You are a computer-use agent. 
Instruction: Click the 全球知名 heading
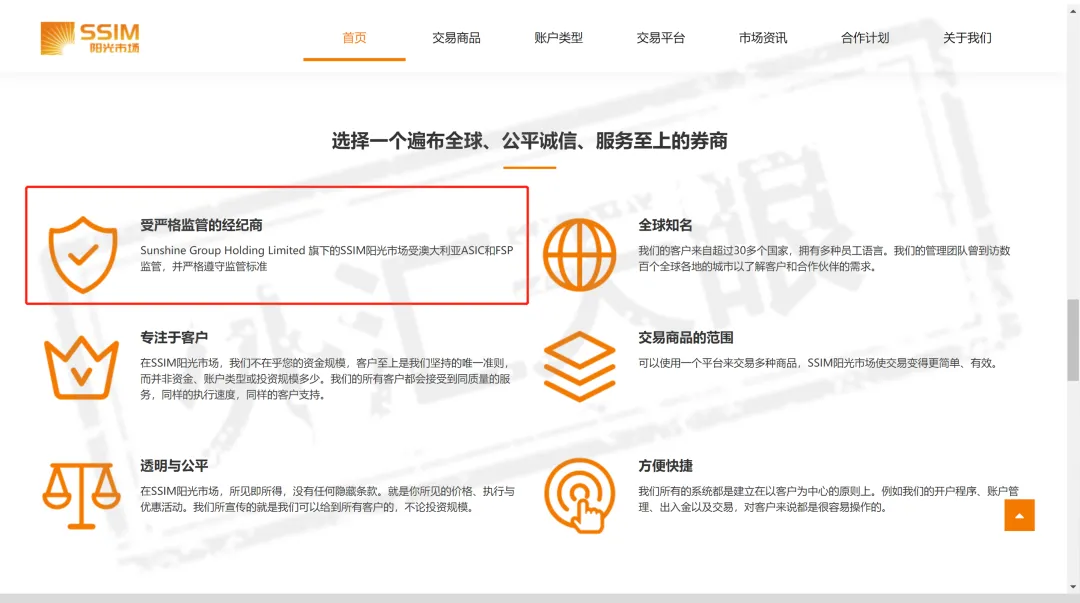[x=665, y=225]
